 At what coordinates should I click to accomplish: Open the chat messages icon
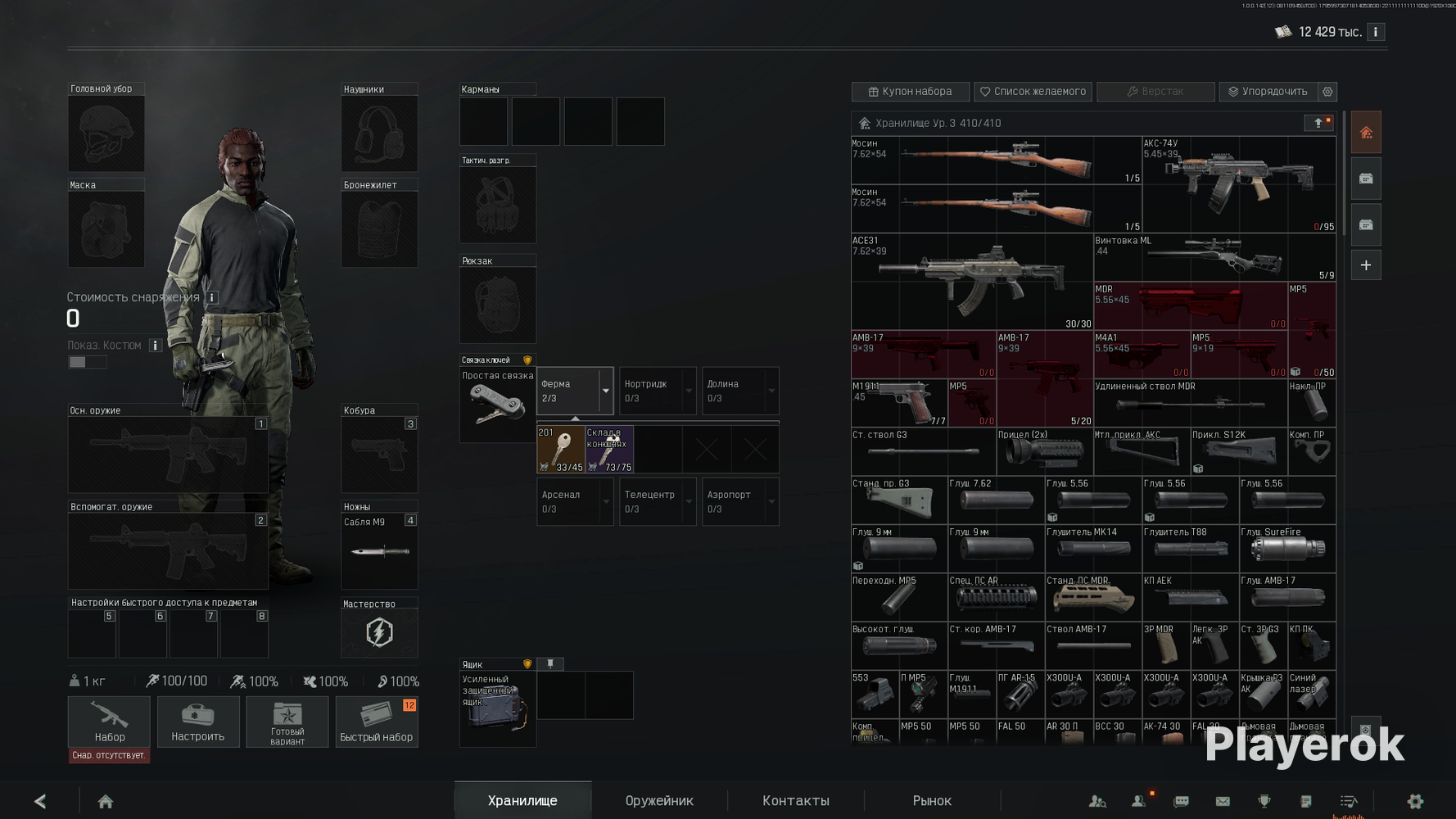tap(1181, 801)
